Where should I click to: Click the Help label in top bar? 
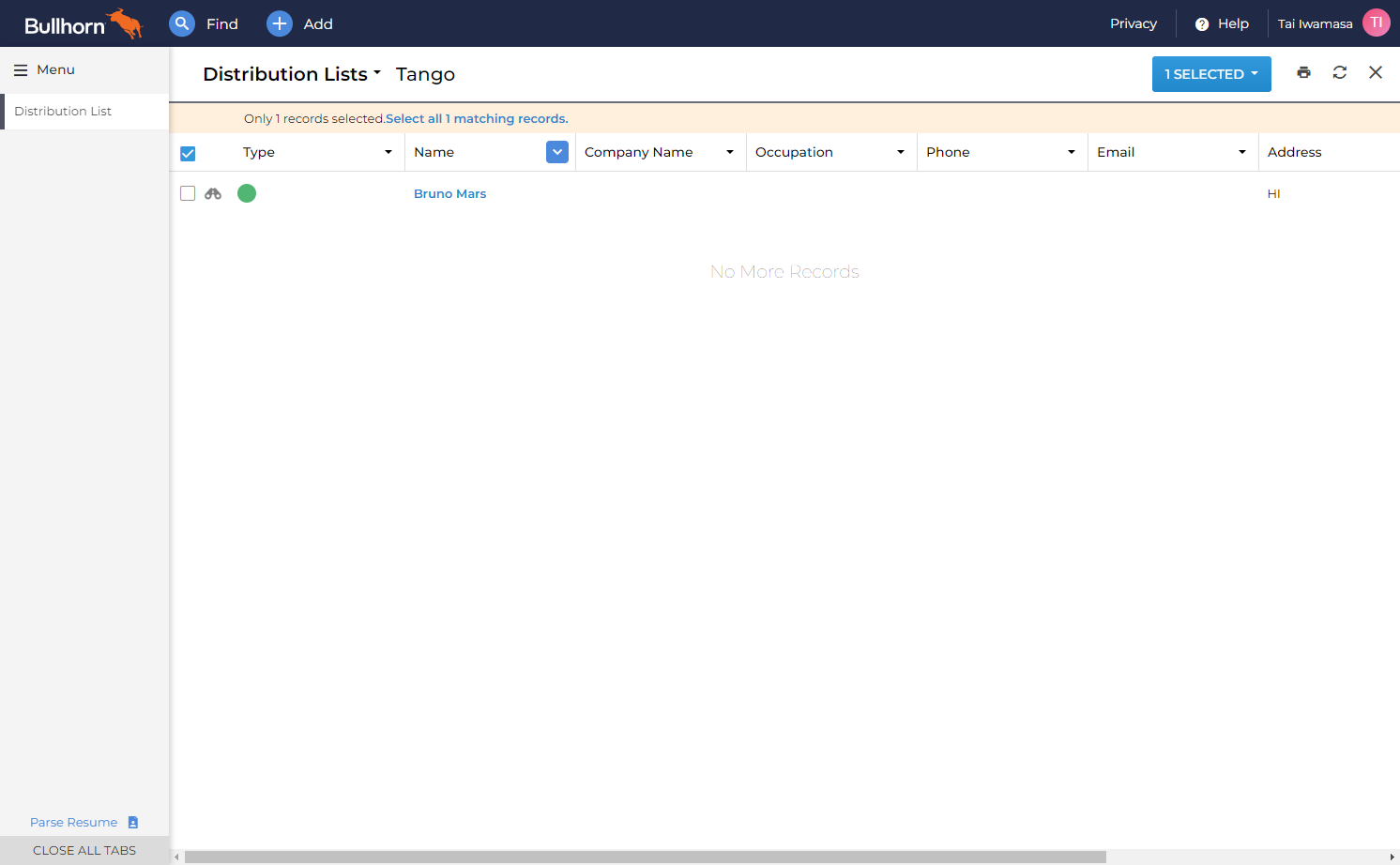coord(1234,23)
